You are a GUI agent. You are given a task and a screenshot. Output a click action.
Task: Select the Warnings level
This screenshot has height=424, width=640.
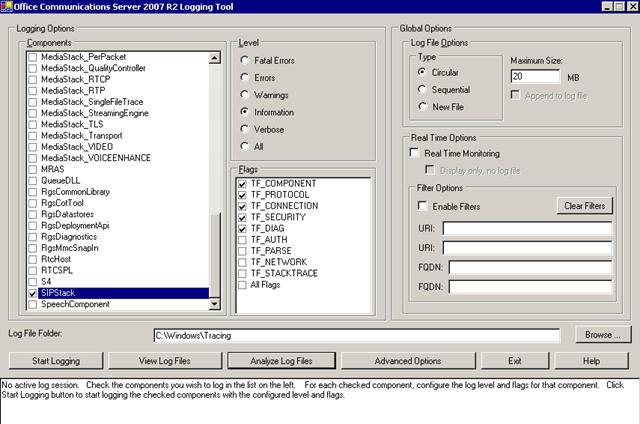[x=244, y=95]
